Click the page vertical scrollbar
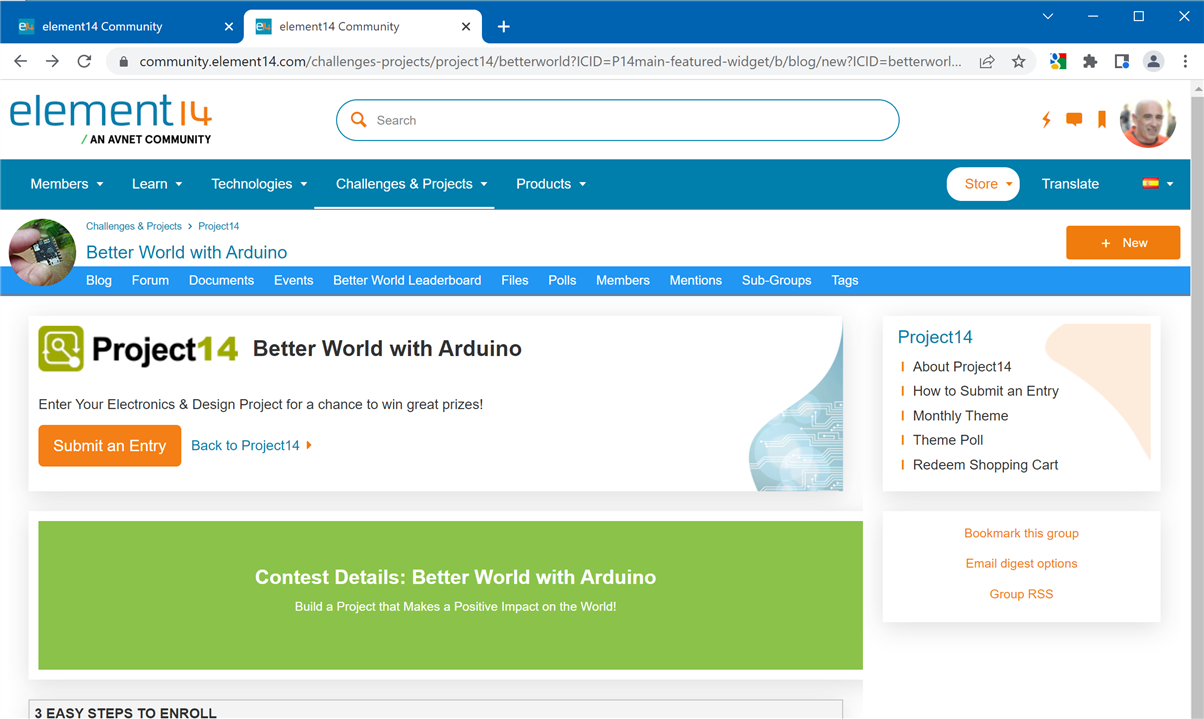The height and width of the screenshot is (719, 1204). (1197, 400)
